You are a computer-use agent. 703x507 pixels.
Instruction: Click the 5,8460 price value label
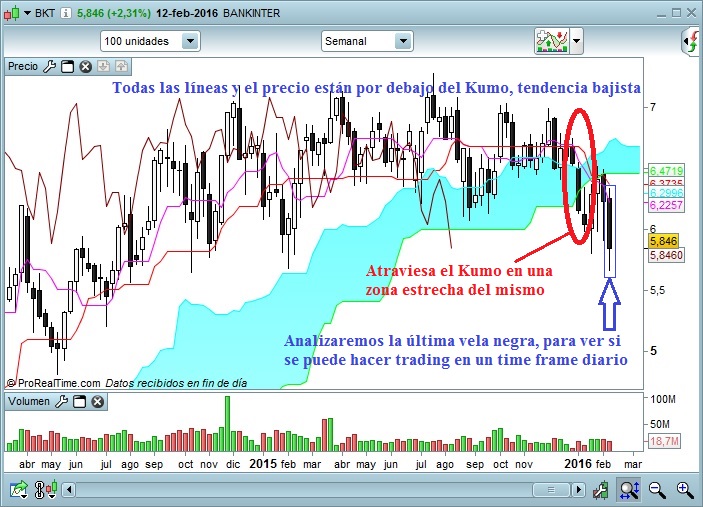667,256
